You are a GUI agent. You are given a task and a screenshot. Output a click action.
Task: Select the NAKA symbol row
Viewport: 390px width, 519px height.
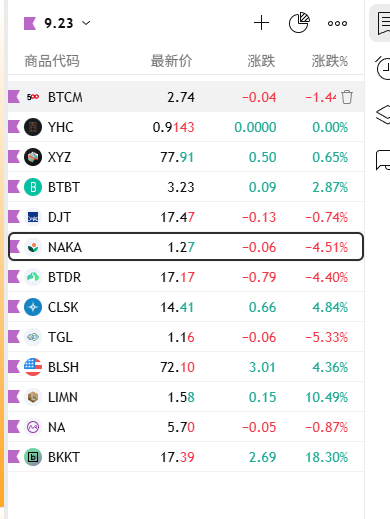click(x=186, y=247)
